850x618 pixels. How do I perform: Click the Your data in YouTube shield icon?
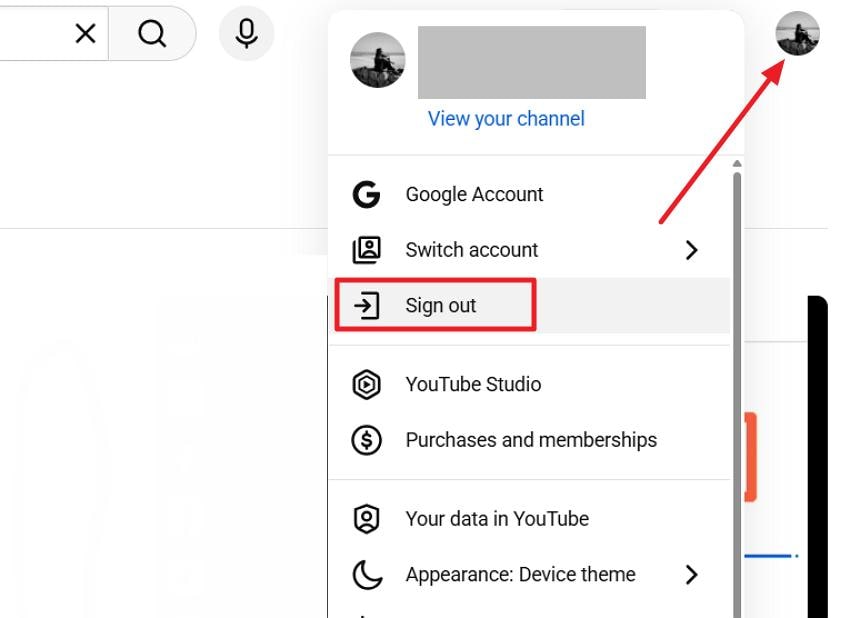(367, 518)
